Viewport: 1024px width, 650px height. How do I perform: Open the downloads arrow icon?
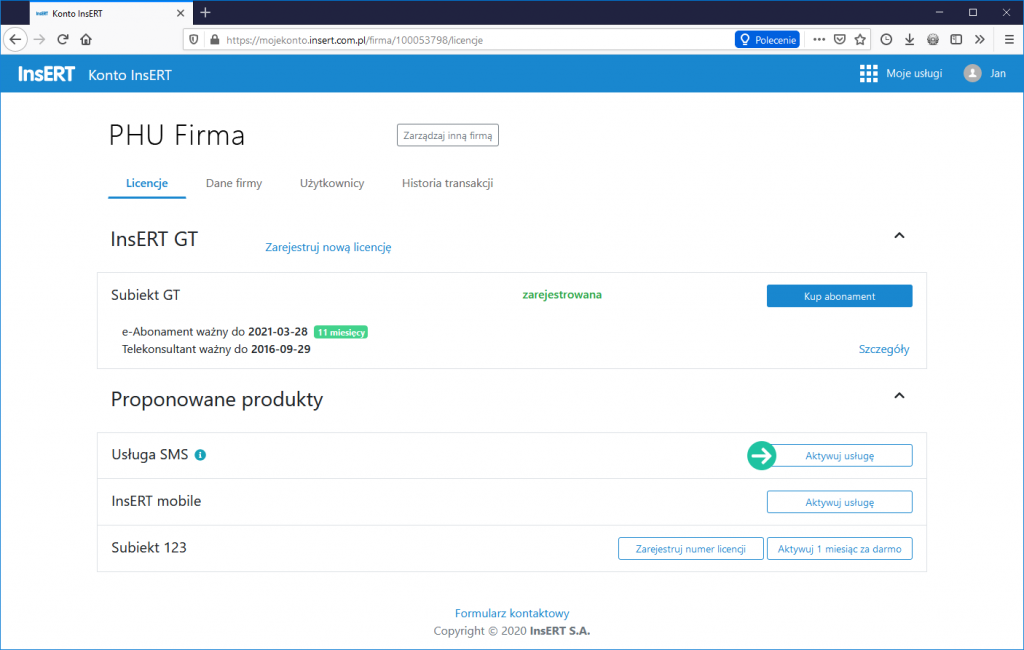[909, 39]
